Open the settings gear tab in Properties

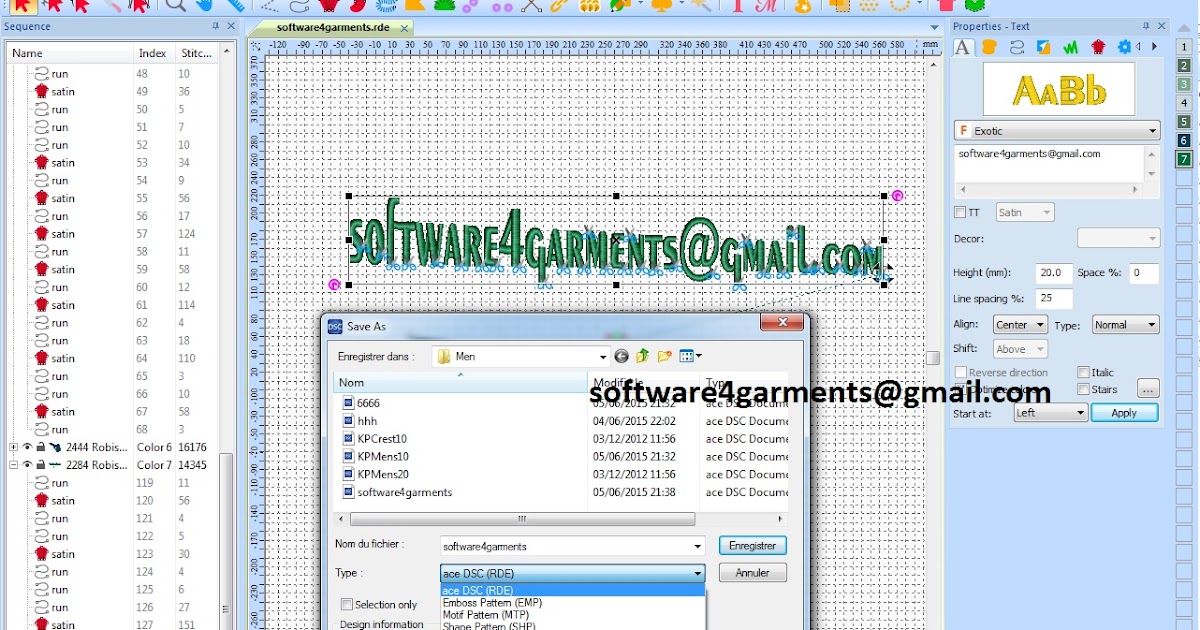point(1123,47)
